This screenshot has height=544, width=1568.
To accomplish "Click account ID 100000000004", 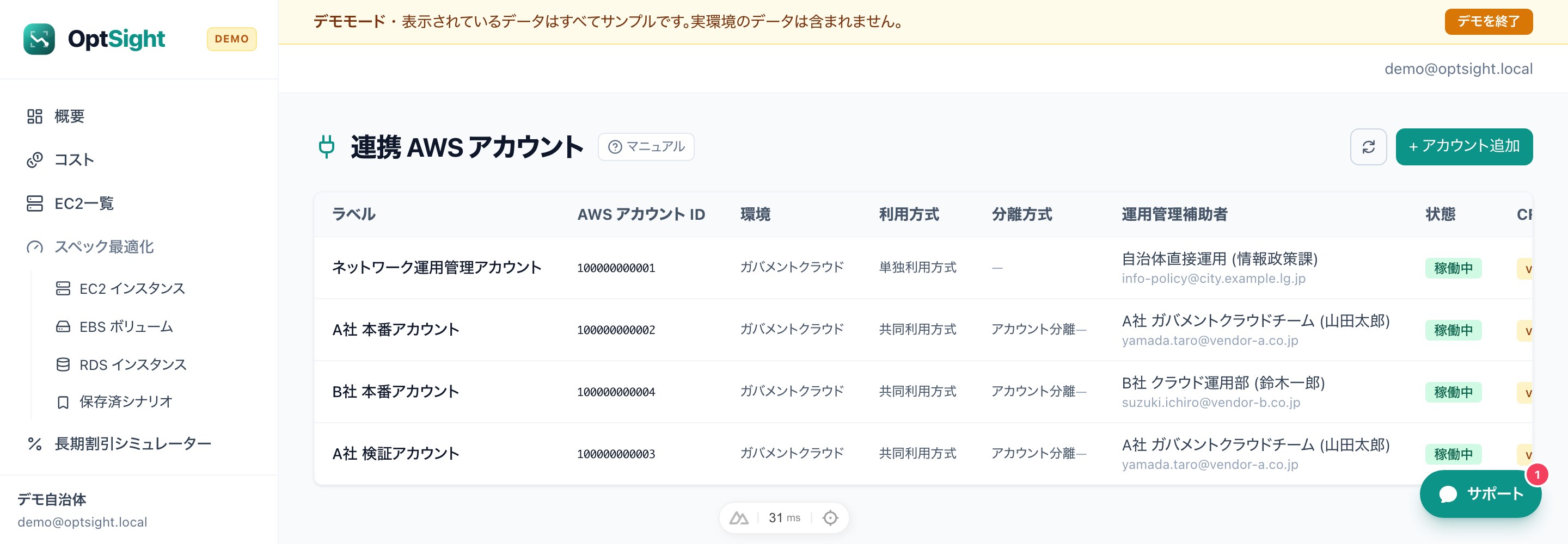I will pos(616,392).
